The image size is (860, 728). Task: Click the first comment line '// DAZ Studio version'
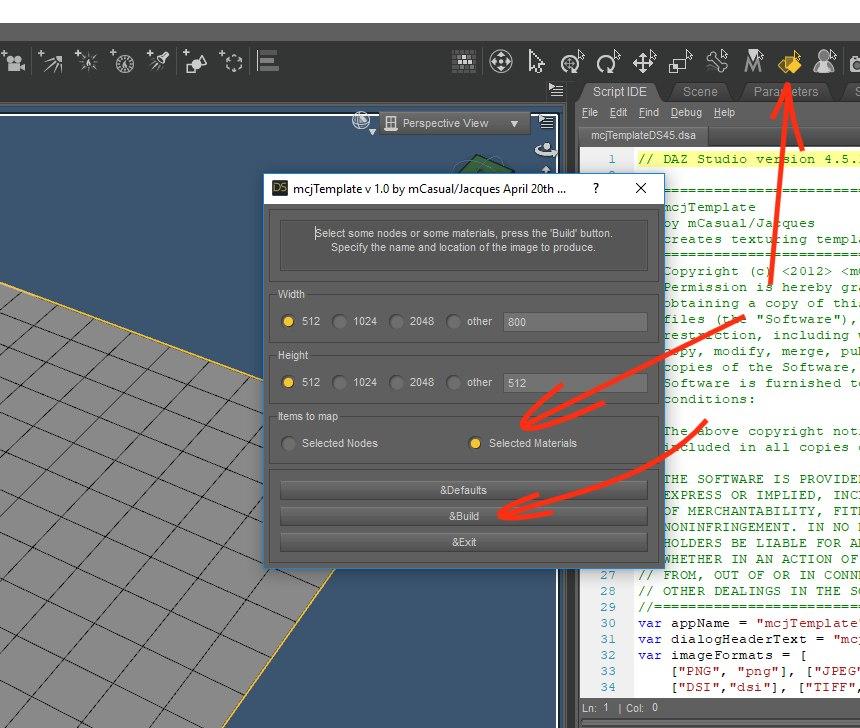(x=749, y=159)
